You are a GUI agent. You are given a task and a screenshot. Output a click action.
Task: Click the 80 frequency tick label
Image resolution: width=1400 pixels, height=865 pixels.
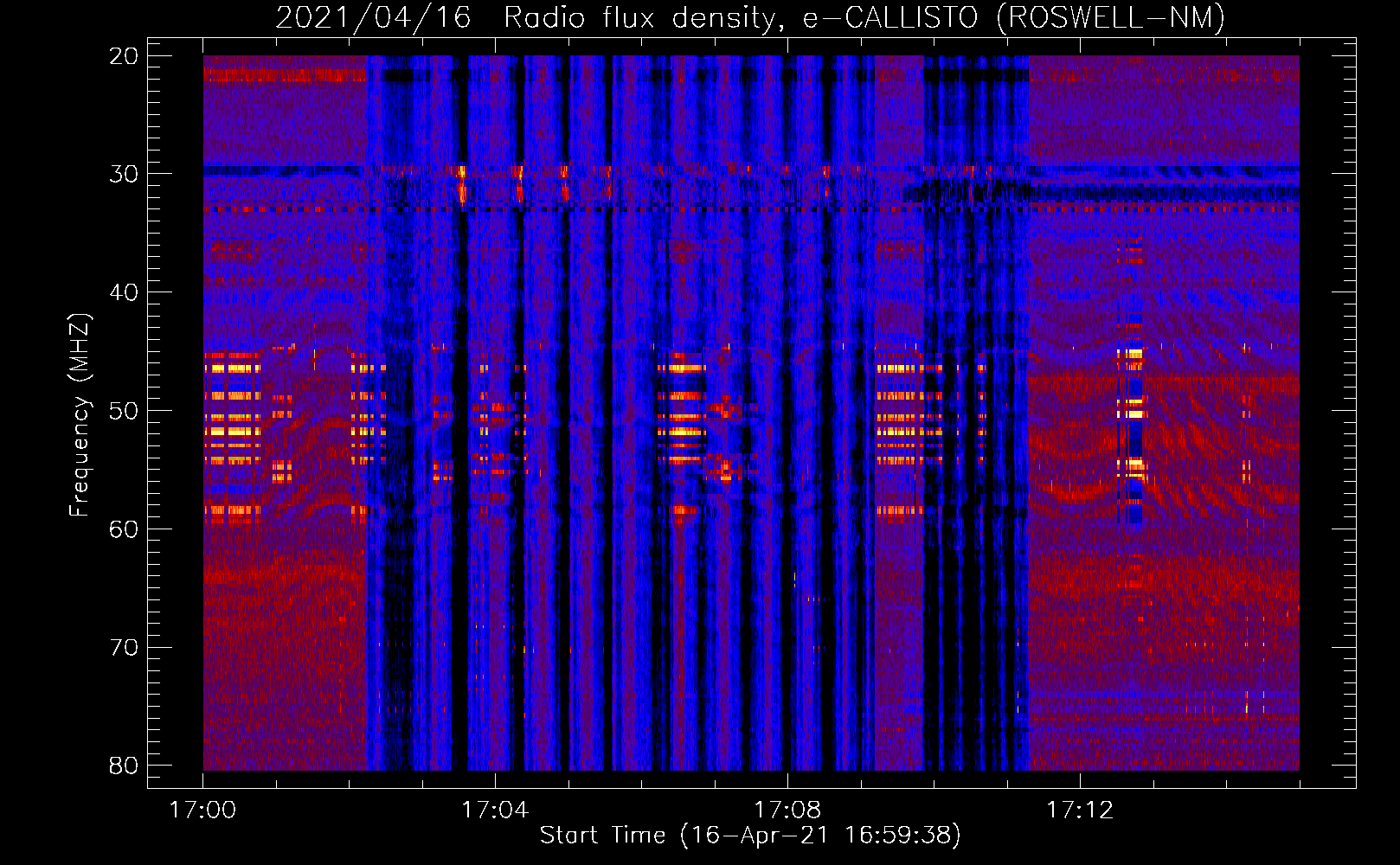pos(124,766)
